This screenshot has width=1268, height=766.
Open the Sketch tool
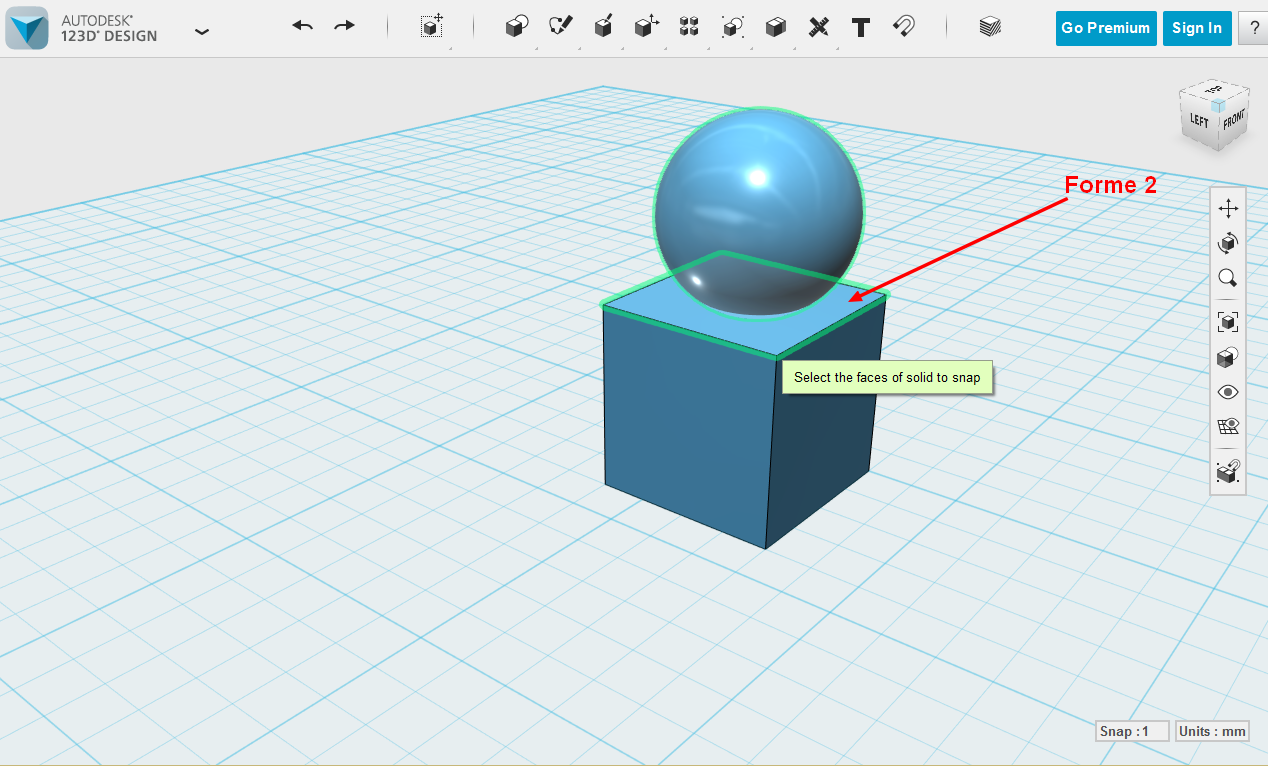coord(560,27)
